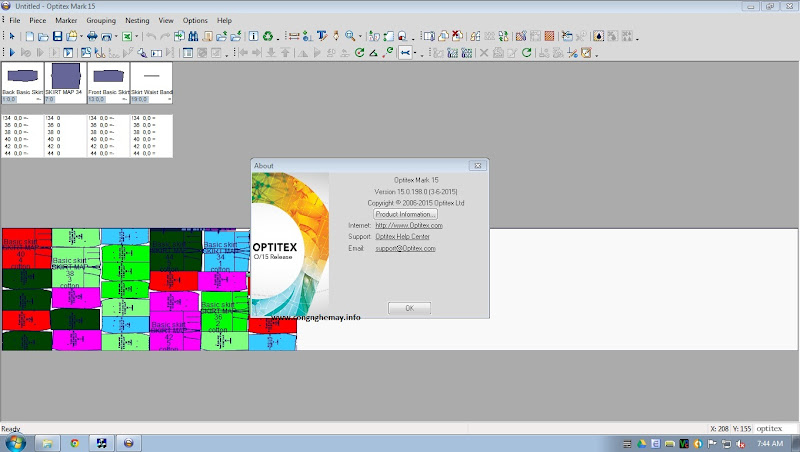The image size is (800, 452).
Task: Expand the dropdown arrow beside Print Preview
Action: (x=116, y=36)
